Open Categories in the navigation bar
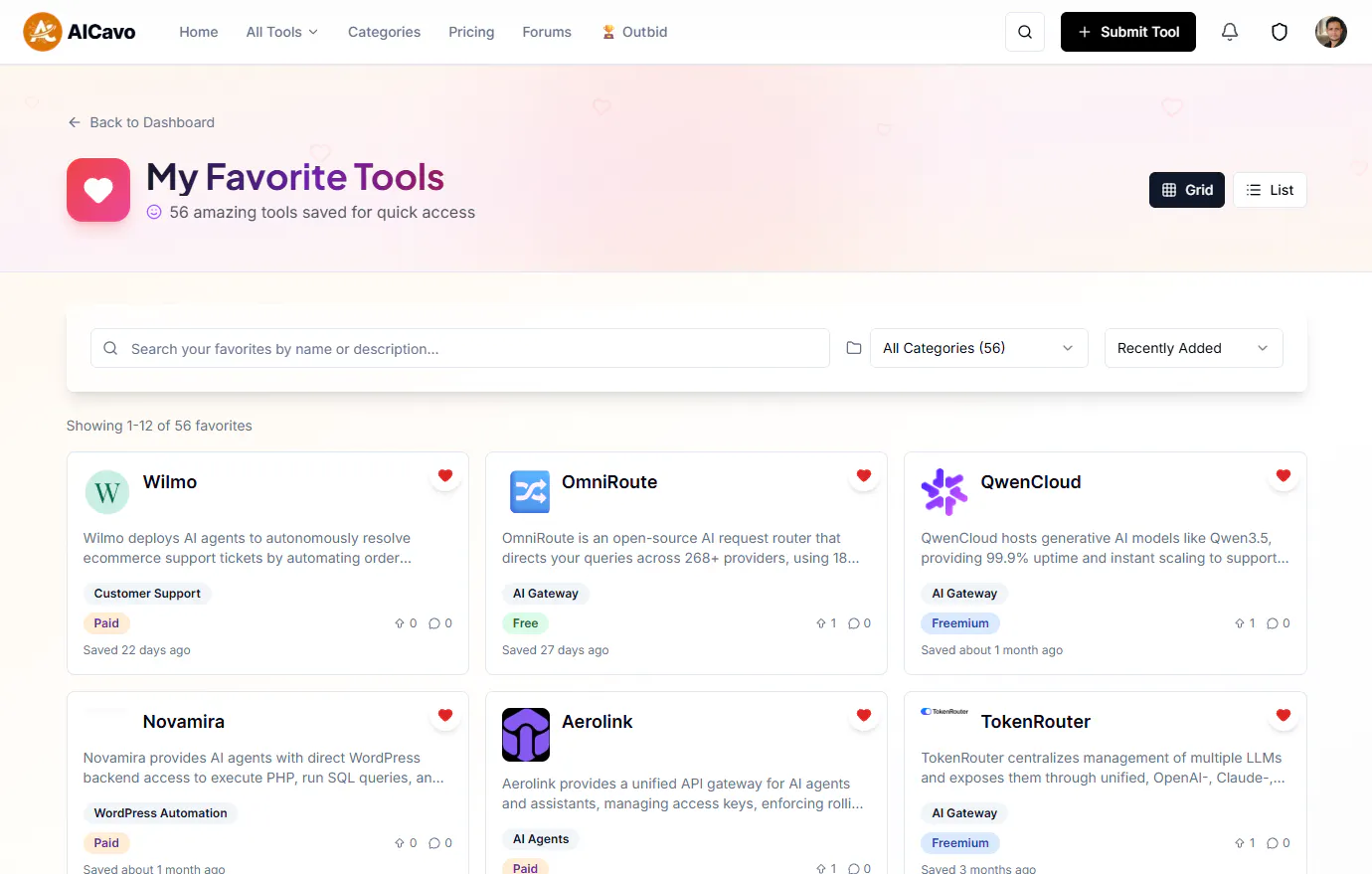Screen dimensions: 1372x874 [384, 32]
